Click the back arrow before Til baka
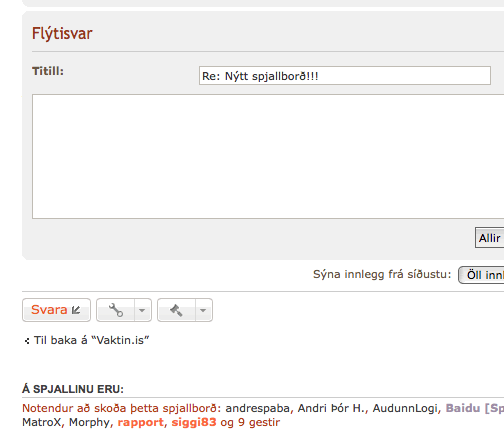The image size is (504, 438). [27, 341]
